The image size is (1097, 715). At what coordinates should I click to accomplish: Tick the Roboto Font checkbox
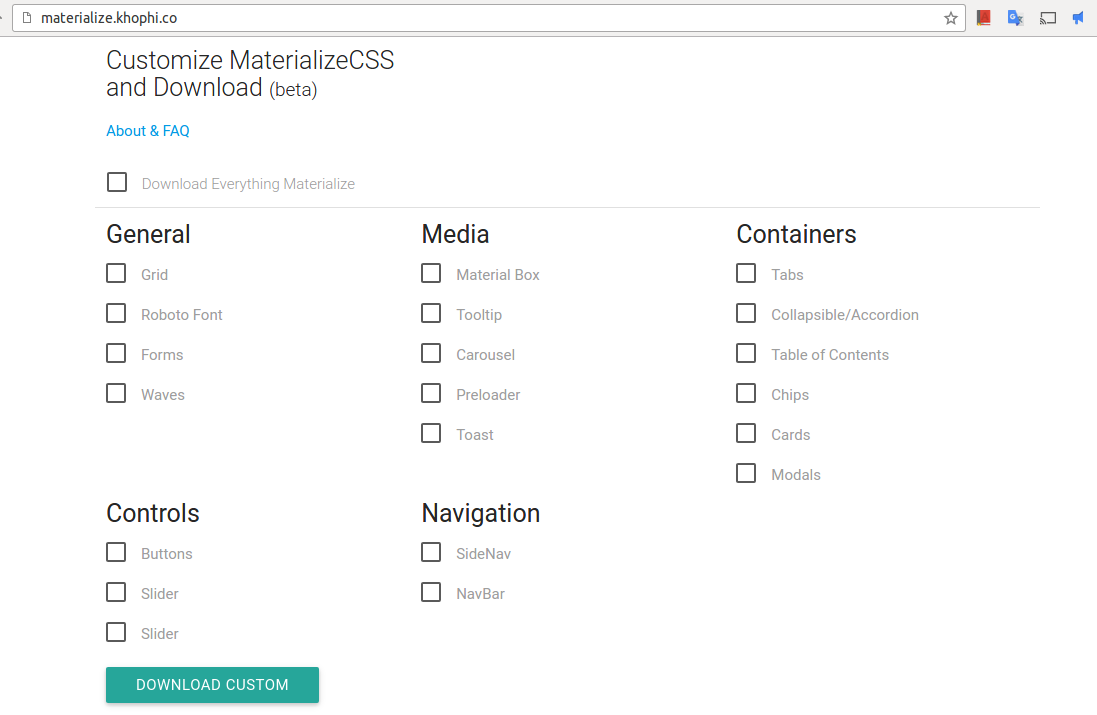point(116,313)
